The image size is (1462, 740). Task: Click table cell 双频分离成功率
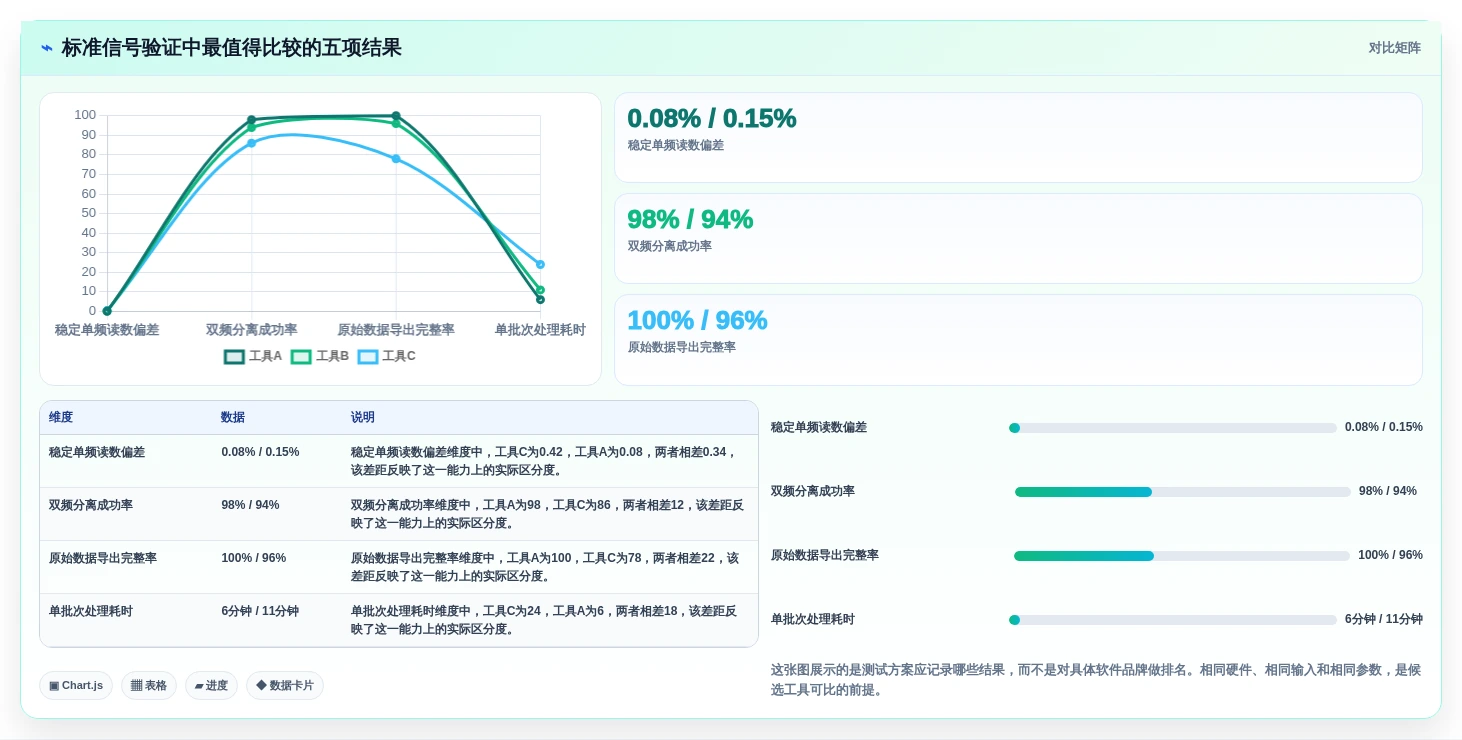[91, 505]
